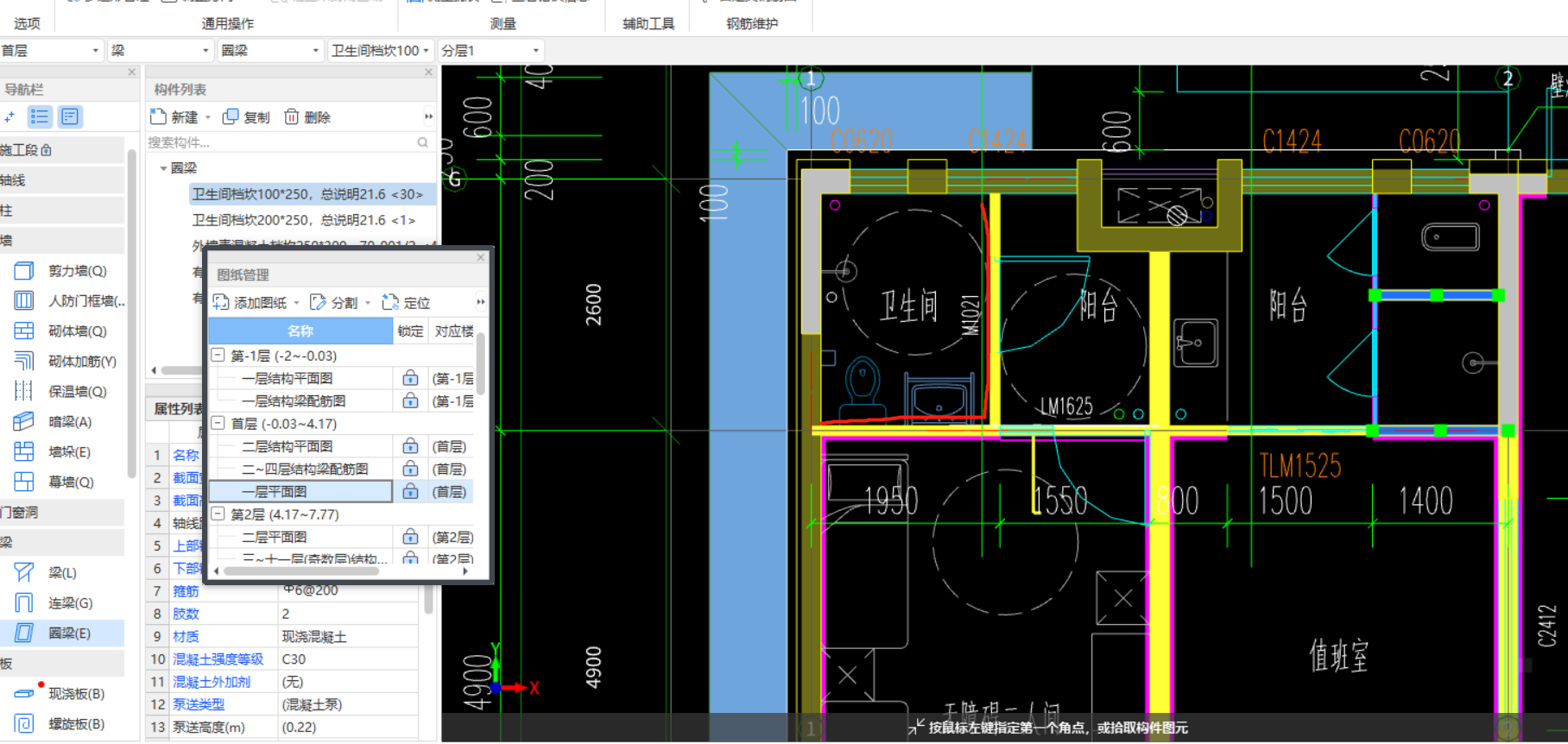Close the 图纸管理 panel
The image size is (1568, 744).
tap(481, 257)
